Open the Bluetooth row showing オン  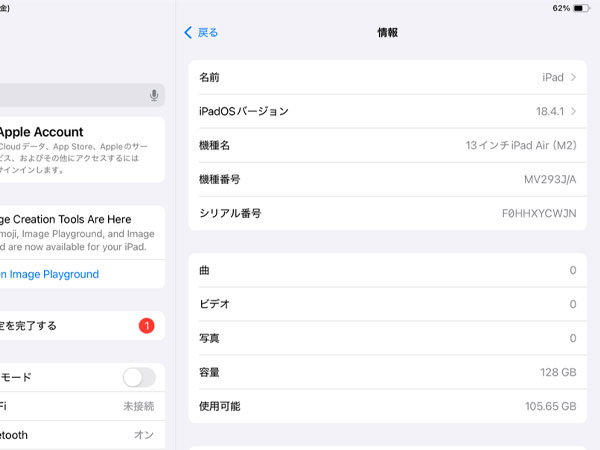[82, 435]
